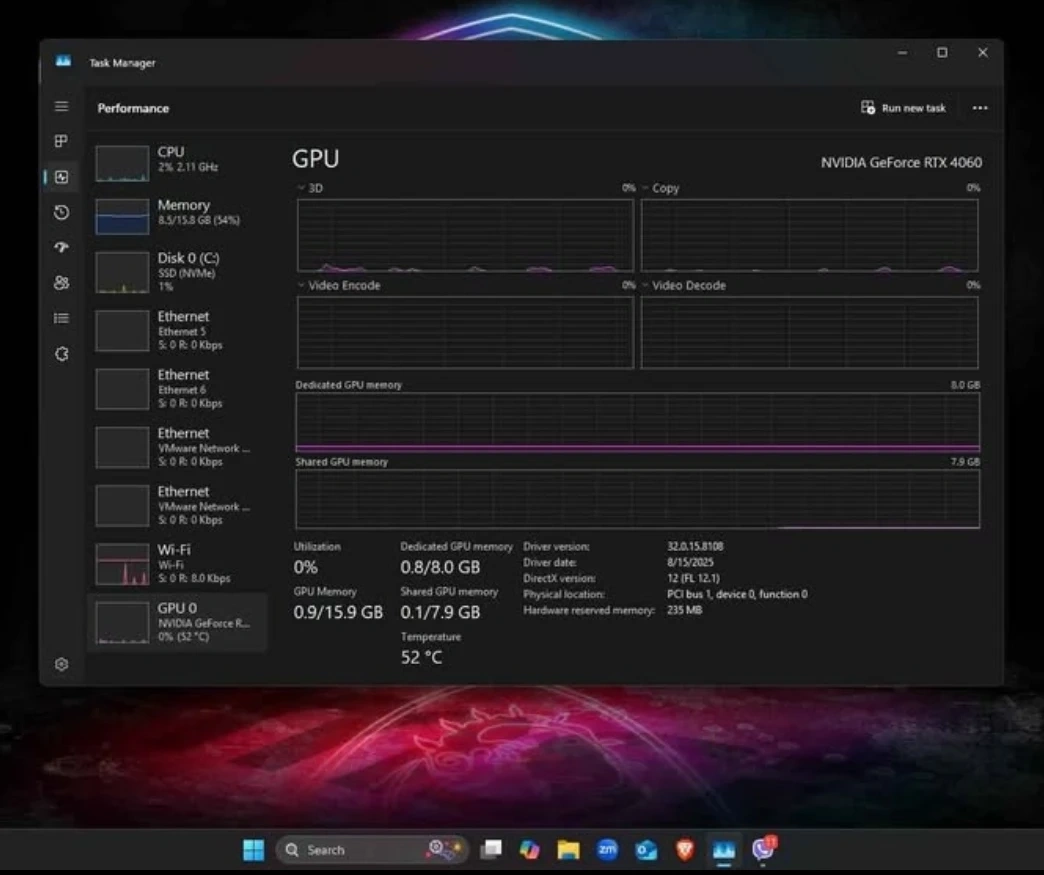
Task: Select the Wi-Fi performance graph thumbnail
Action: [x=122, y=564]
